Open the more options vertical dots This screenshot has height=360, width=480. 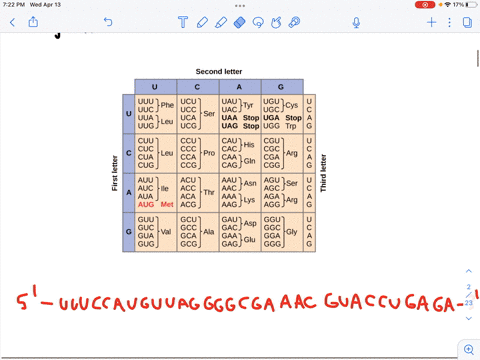pyautogui.click(x=449, y=22)
